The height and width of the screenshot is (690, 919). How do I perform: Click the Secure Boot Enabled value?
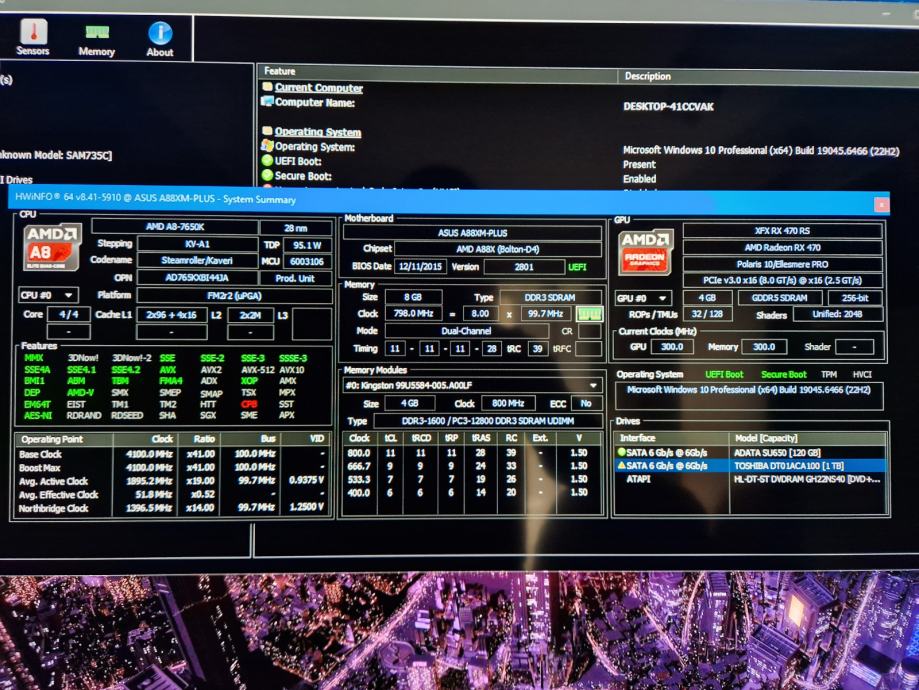pos(639,179)
